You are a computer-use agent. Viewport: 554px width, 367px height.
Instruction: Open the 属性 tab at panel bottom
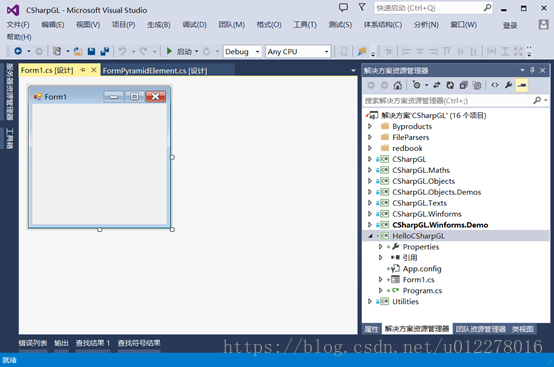point(371,329)
